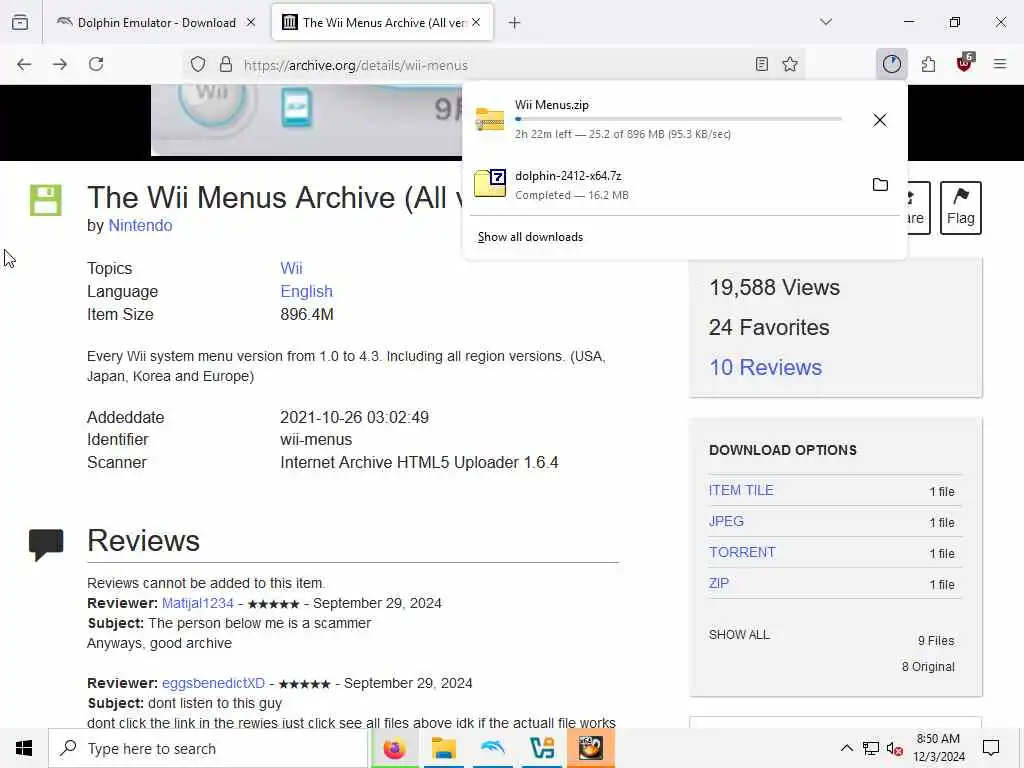
Task: Open reviewer Matijal1234 profile
Action: point(198,603)
